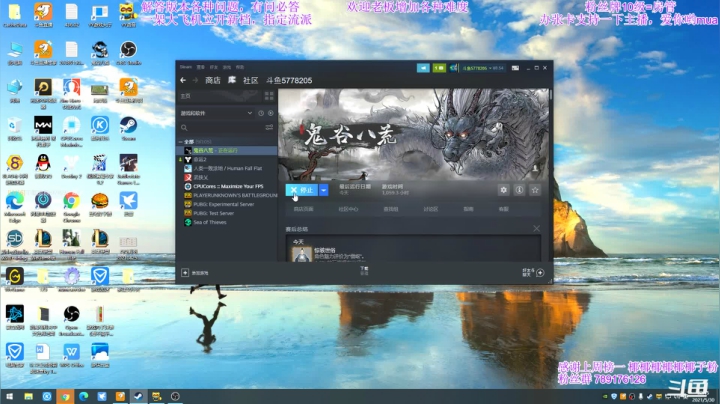The height and width of the screenshot is (404, 720).
Task: Select the Destiny 2 library entry
Action: coord(227,159)
